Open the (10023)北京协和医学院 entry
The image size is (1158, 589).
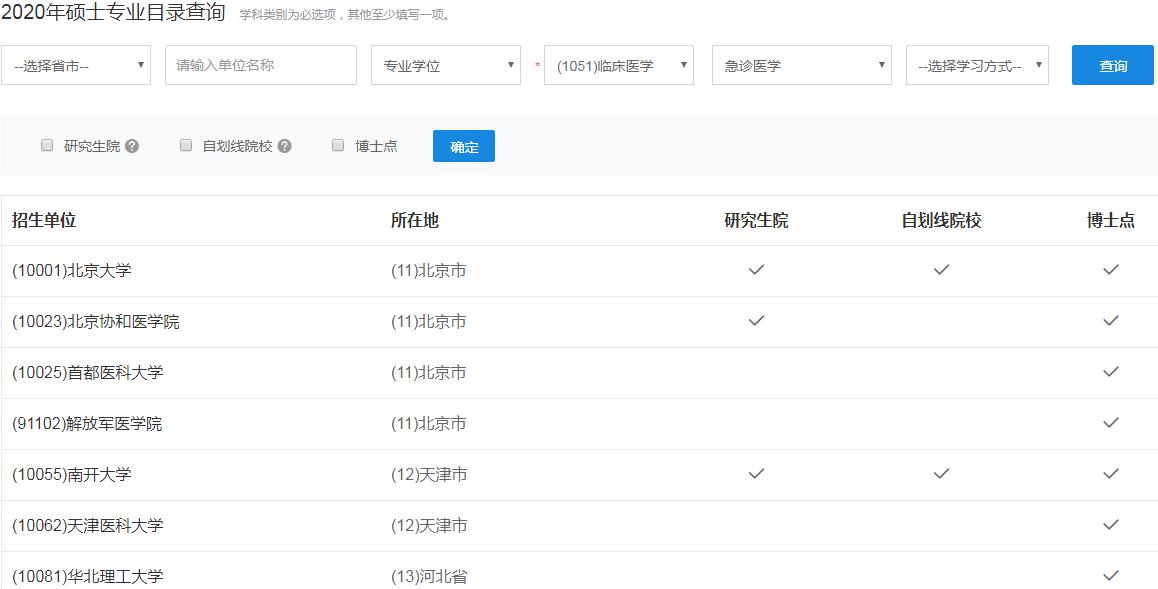95,322
